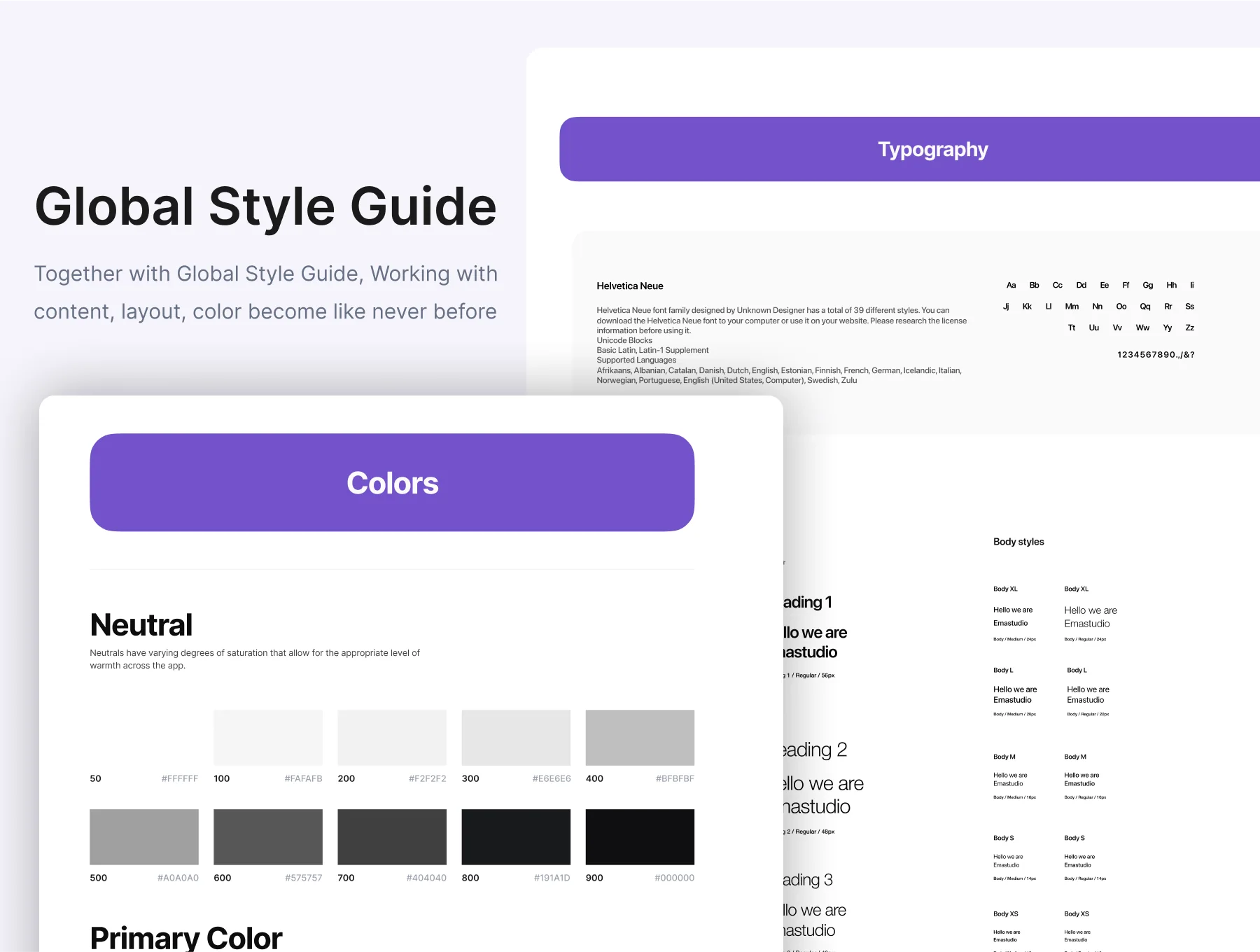The width and height of the screenshot is (1260, 952).
Task: Click the "Qq" glyph sample
Action: click(x=1145, y=307)
